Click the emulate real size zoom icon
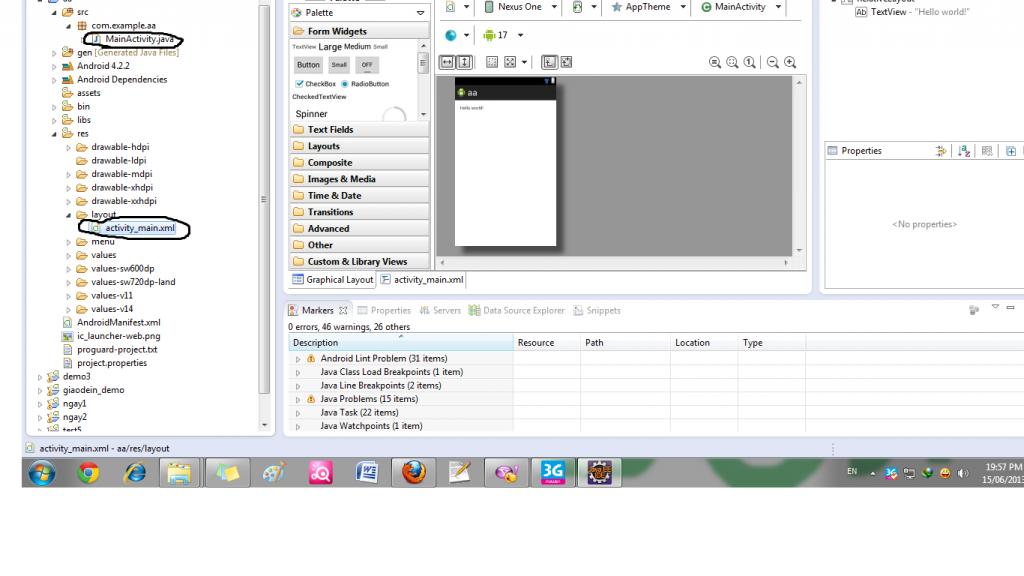Viewport: 1024px width, 576px height. 715,63
